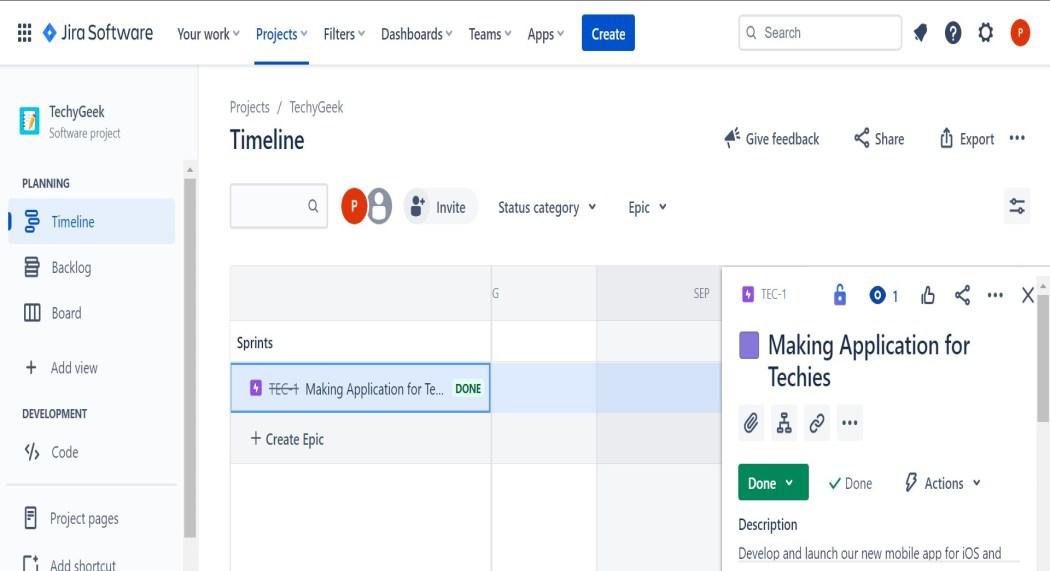Open the more options menu next to Export
Viewport: 1050px width, 571px height.
[x=1017, y=139]
